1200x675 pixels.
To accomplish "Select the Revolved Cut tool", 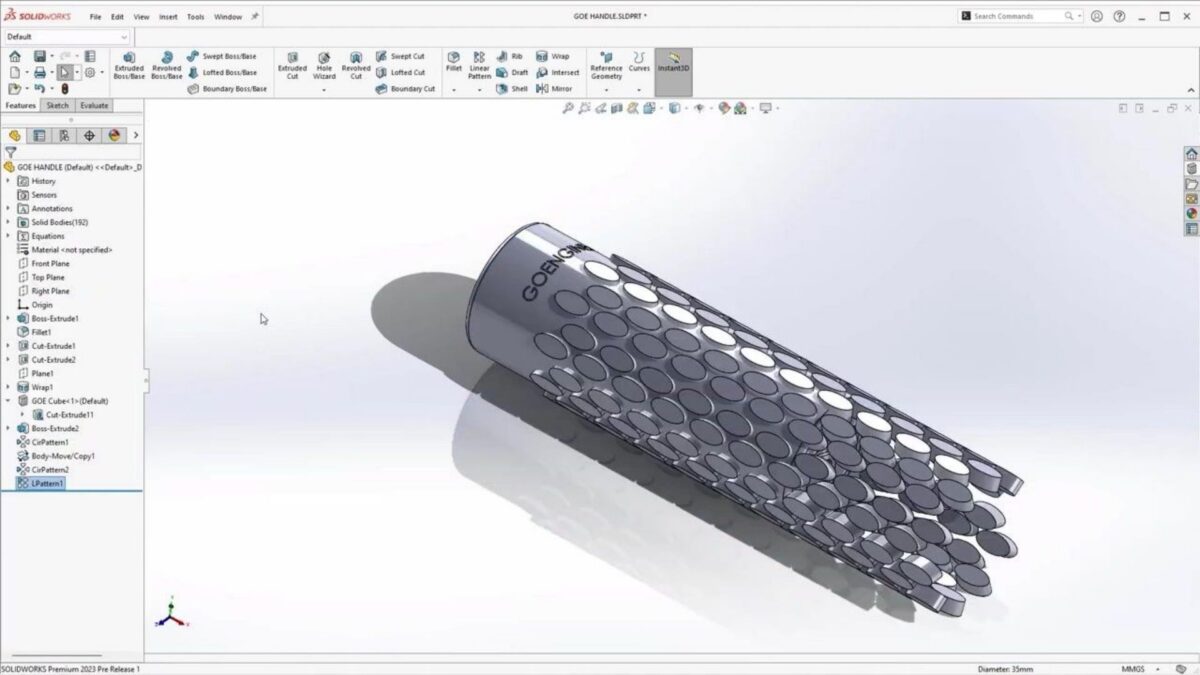I will (356, 65).
